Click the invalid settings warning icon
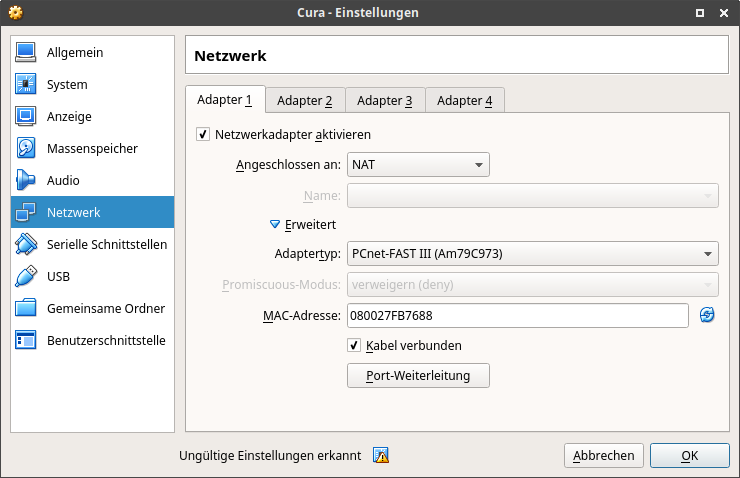Screen dimensions: 740x478 point(381,455)
